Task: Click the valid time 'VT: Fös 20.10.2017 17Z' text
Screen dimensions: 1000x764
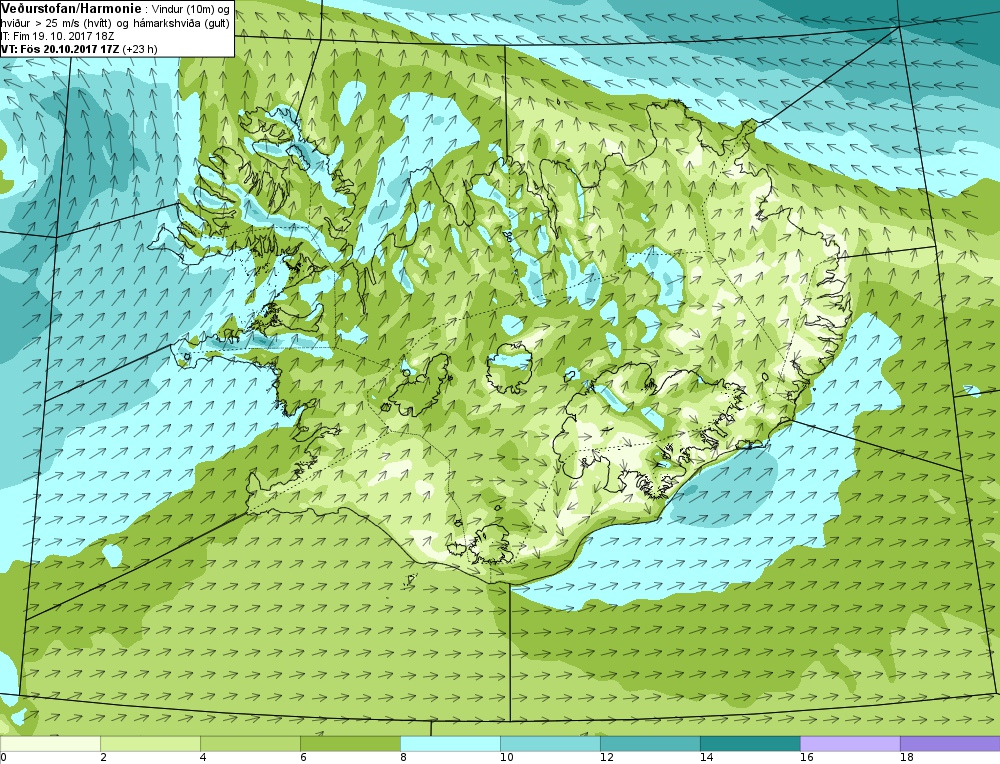Action: [61, 48]
